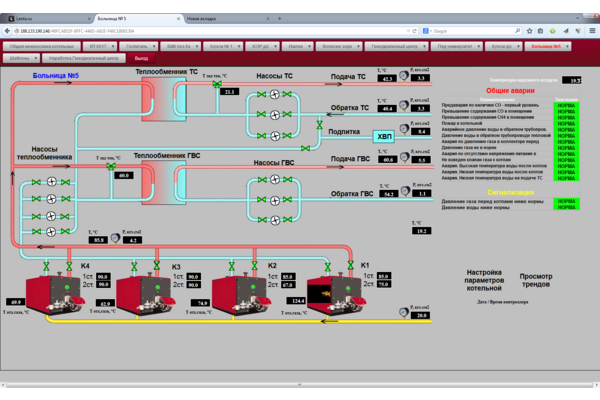Click the K3 boiler icon
The image size is (600, 400).
tap(146, 287)
